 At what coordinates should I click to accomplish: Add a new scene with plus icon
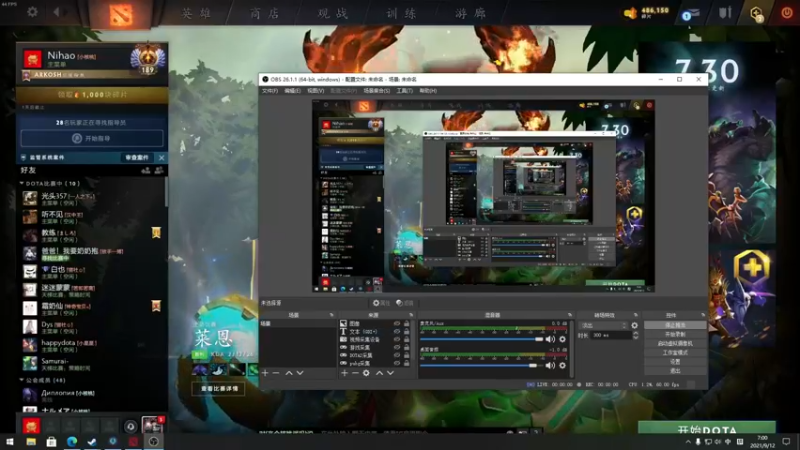click(x=265, y=373)
